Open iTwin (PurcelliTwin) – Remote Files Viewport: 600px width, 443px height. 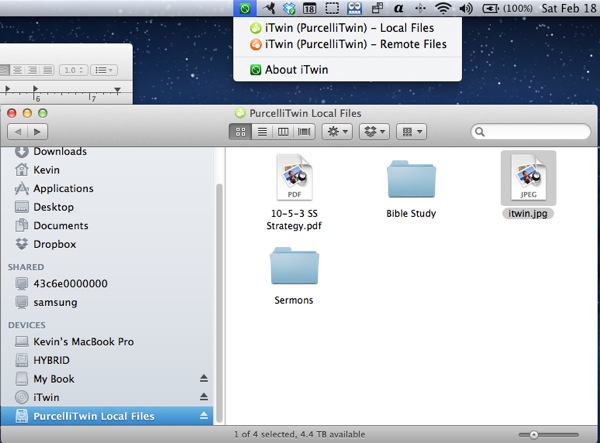tap(348, 44)
